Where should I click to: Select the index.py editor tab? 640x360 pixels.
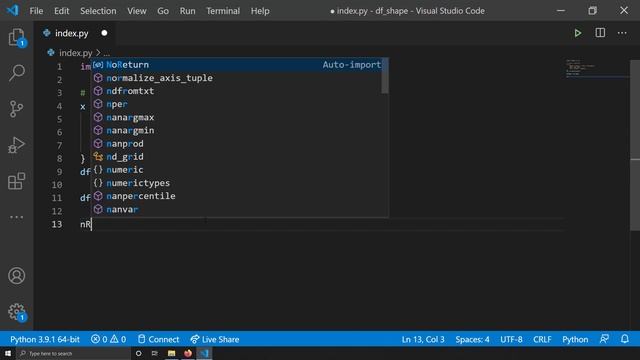75,33
